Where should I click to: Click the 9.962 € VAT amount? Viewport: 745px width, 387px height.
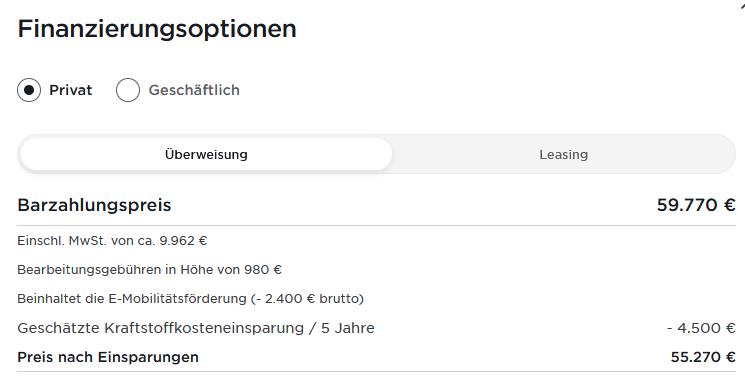pyautogui.click(x=183, y=241)
